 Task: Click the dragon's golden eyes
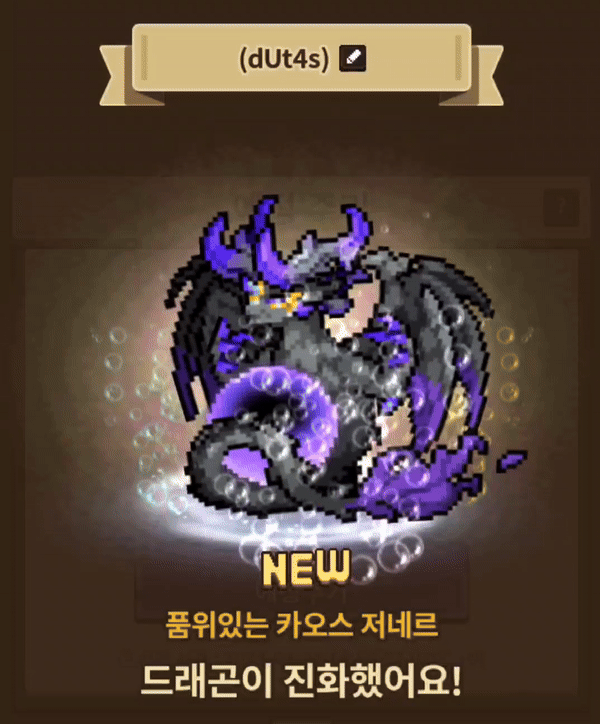(273, 298)
